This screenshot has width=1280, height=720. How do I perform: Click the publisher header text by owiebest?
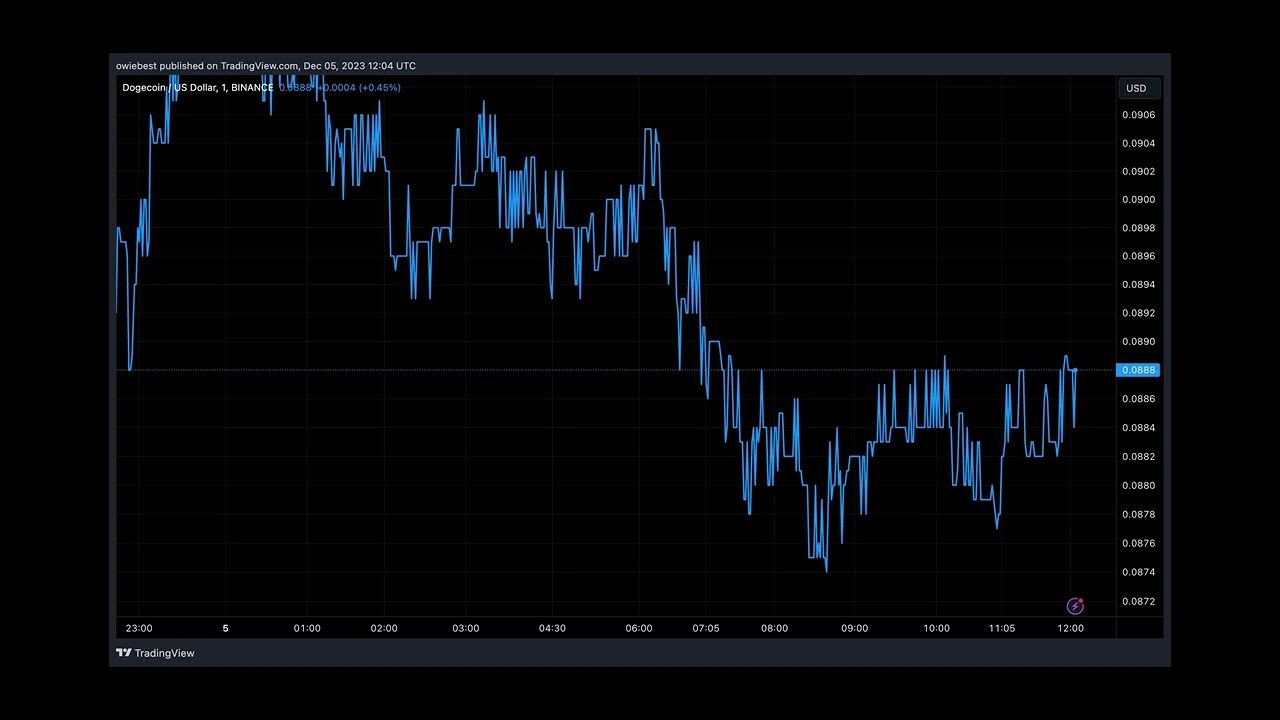[x=265, y=66]
